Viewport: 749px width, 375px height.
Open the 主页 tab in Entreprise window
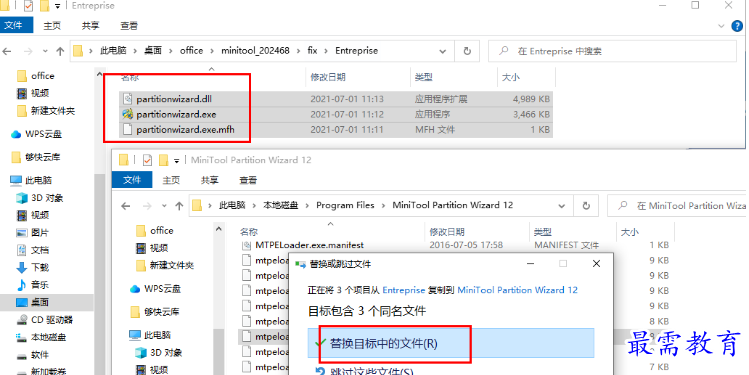click(x=52, y=26)
